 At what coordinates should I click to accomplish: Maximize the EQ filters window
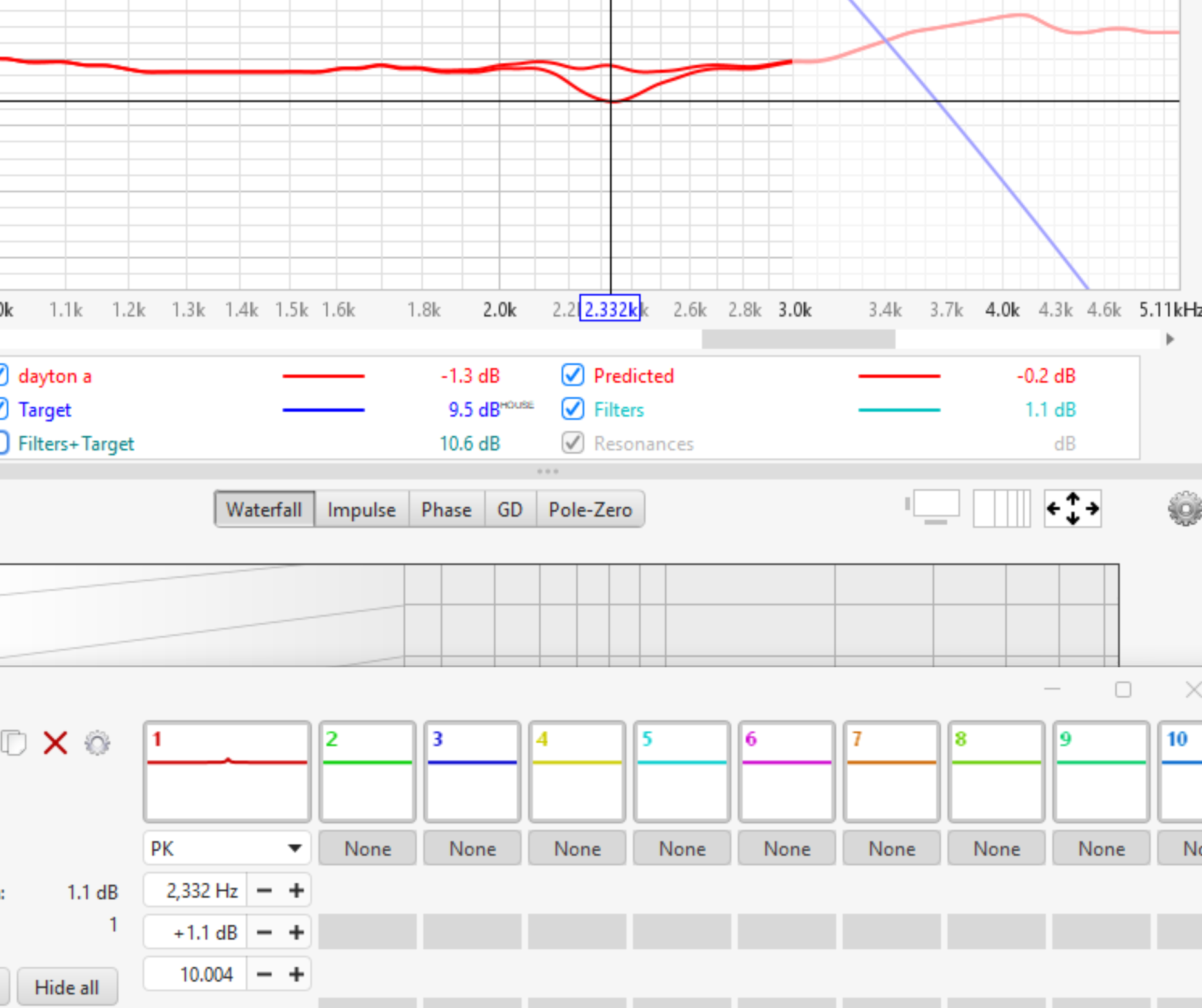[x=1123, y=690]
